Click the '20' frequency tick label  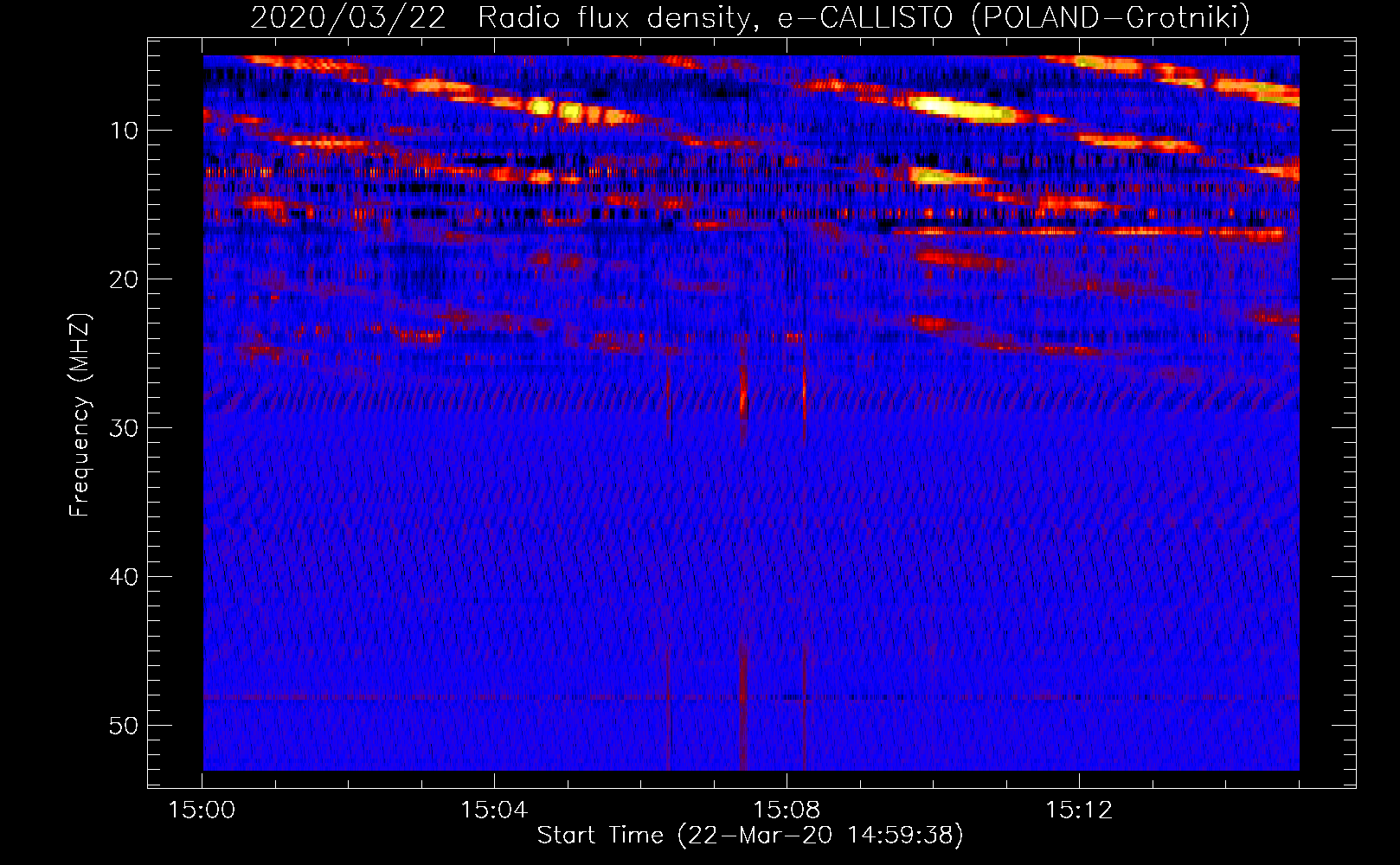point(125,279)
